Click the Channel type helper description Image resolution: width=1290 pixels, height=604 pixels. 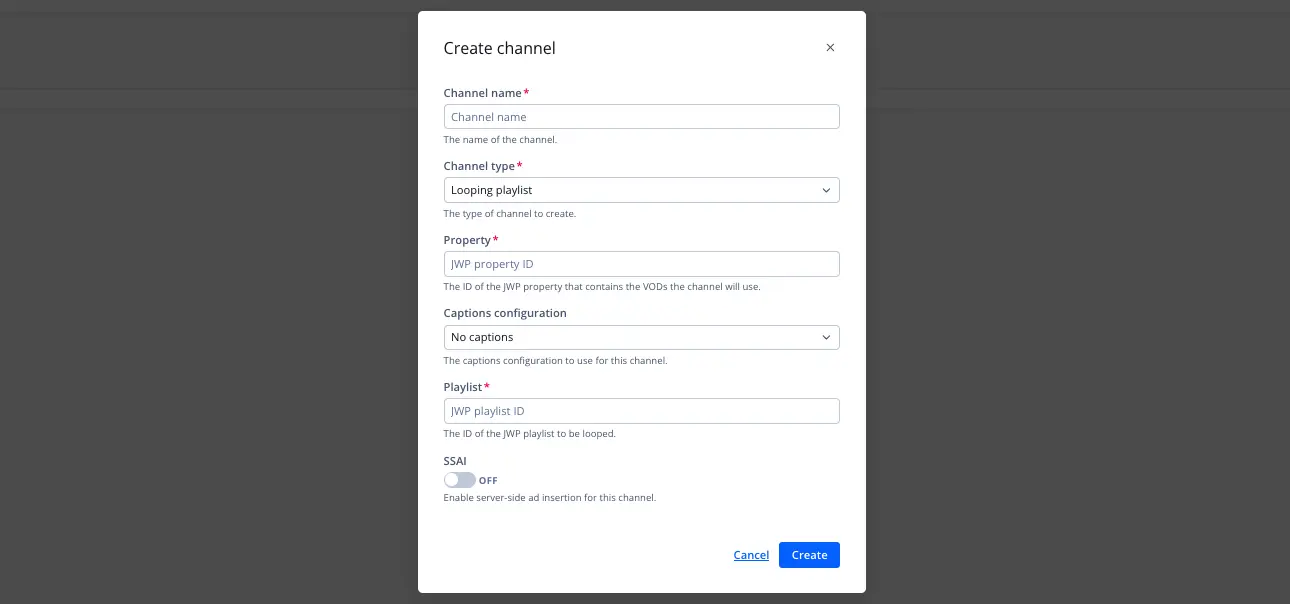[510, 213]
